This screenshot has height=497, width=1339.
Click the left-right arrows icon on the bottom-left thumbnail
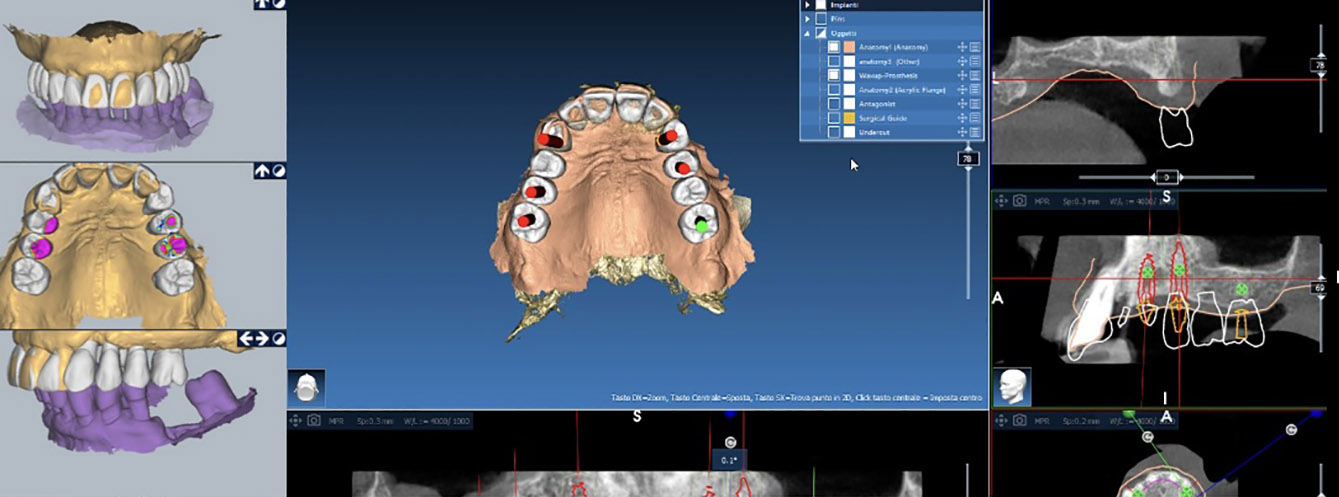click(254, 339)
